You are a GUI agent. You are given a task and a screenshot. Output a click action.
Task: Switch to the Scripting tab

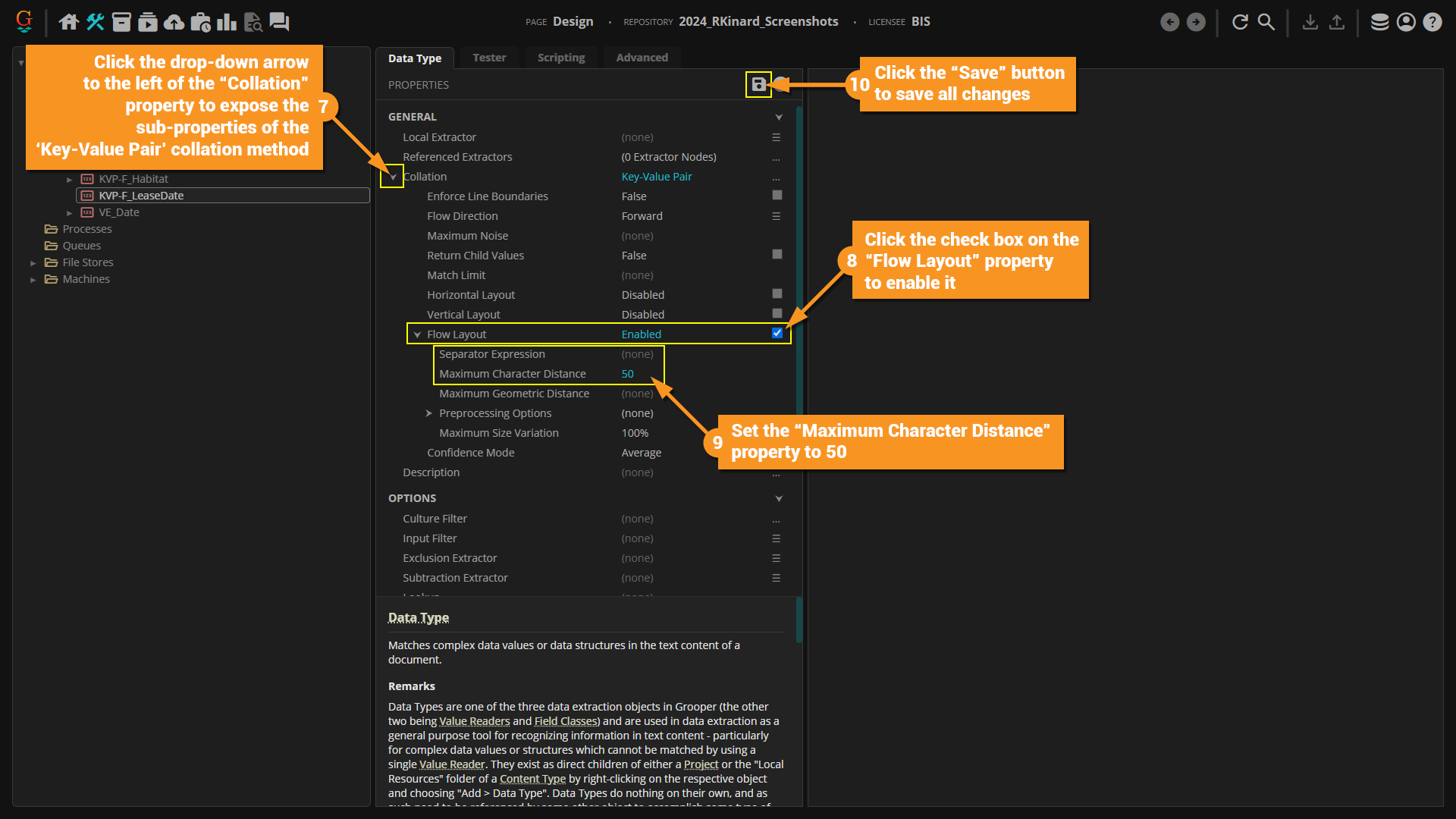point(560,58)
